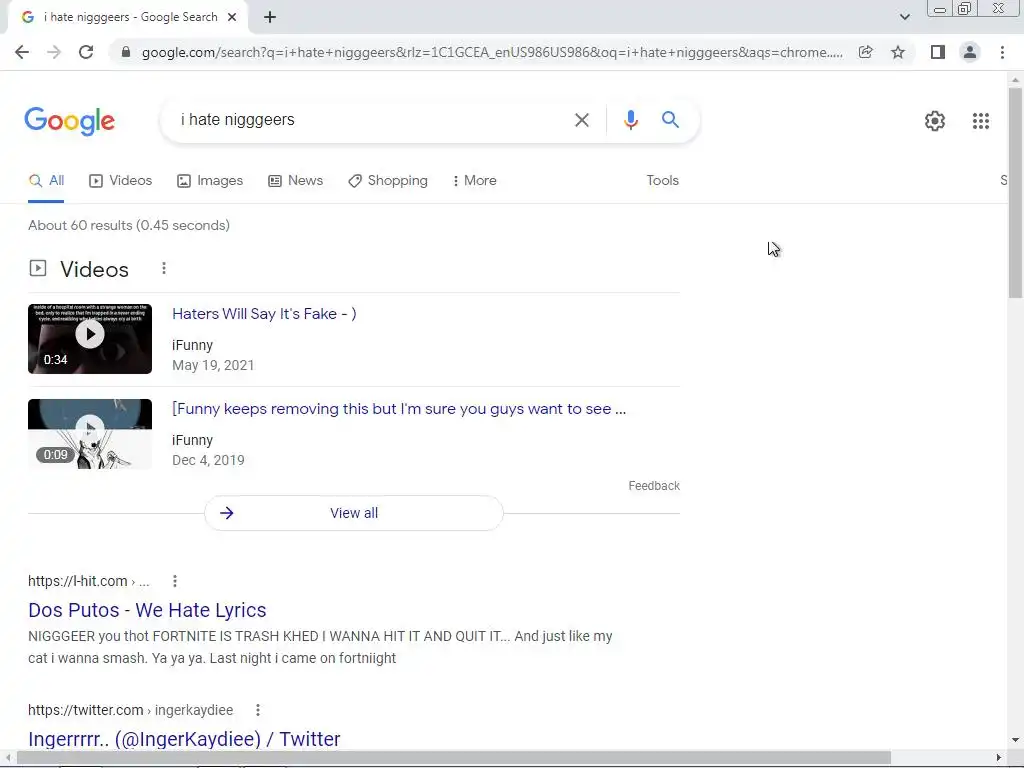Share this page using the share icon

(865, 52)
